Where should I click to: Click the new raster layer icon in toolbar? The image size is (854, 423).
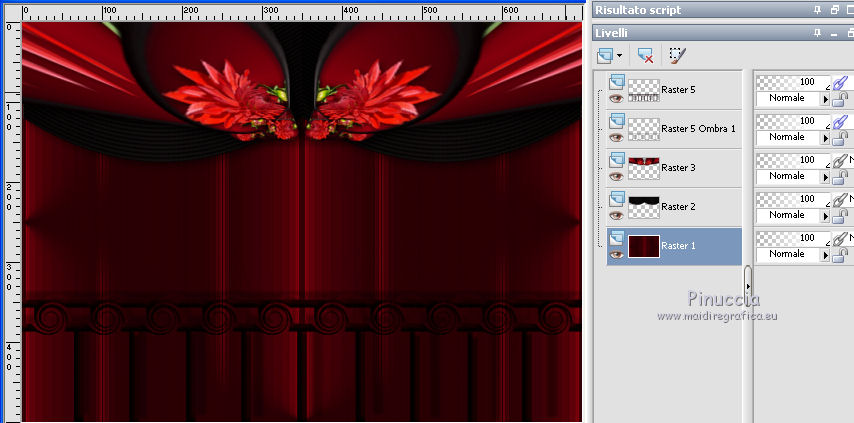(x=606, y=55)
